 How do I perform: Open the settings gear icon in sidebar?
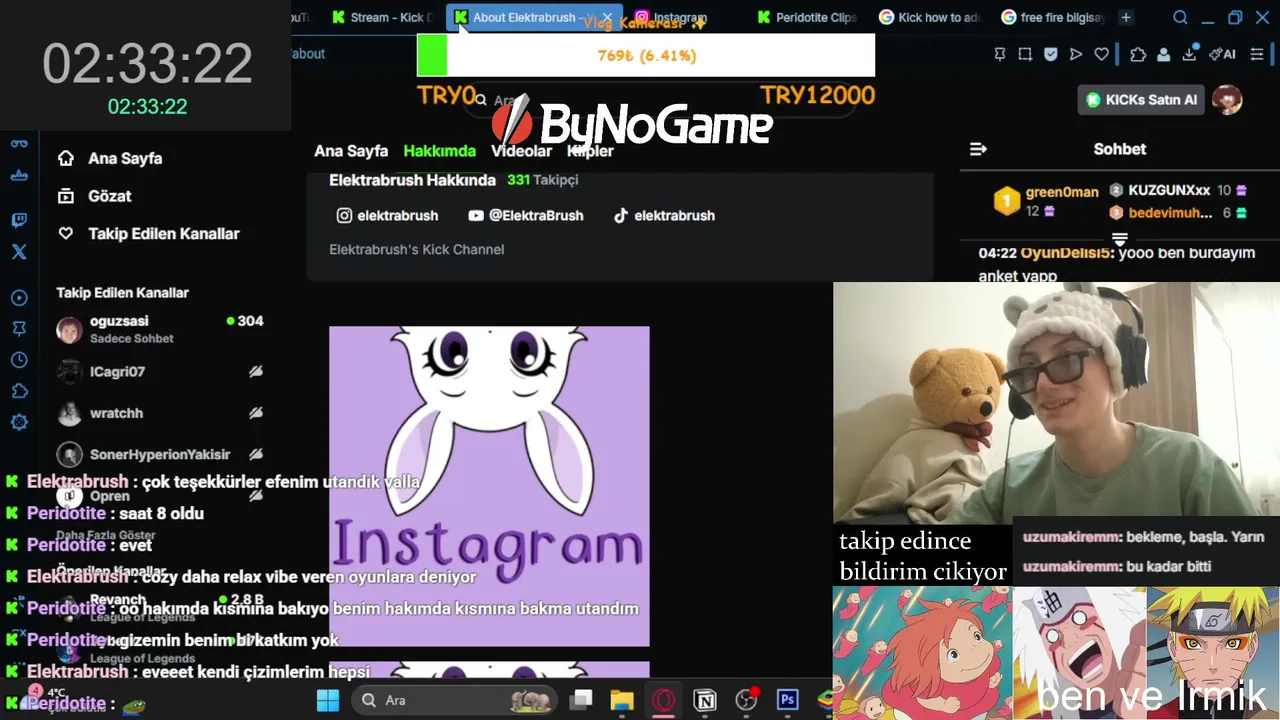click(x=19, y=422)
